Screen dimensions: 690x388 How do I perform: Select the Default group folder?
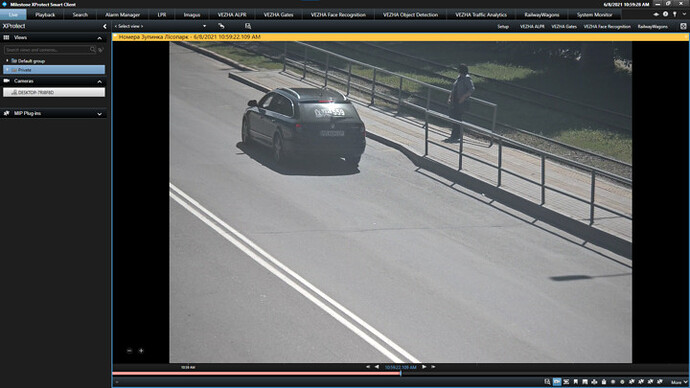click(28, 61)
